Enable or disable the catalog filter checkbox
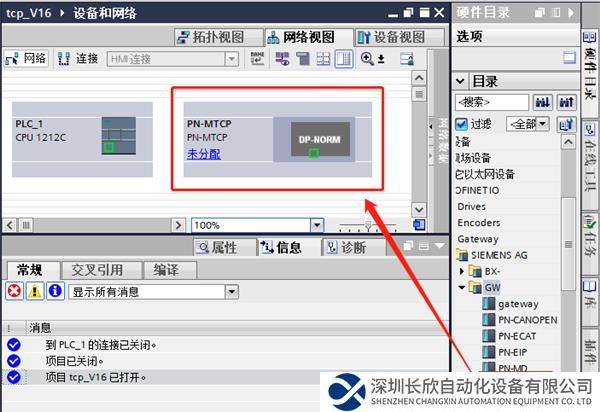 [461, 124]
